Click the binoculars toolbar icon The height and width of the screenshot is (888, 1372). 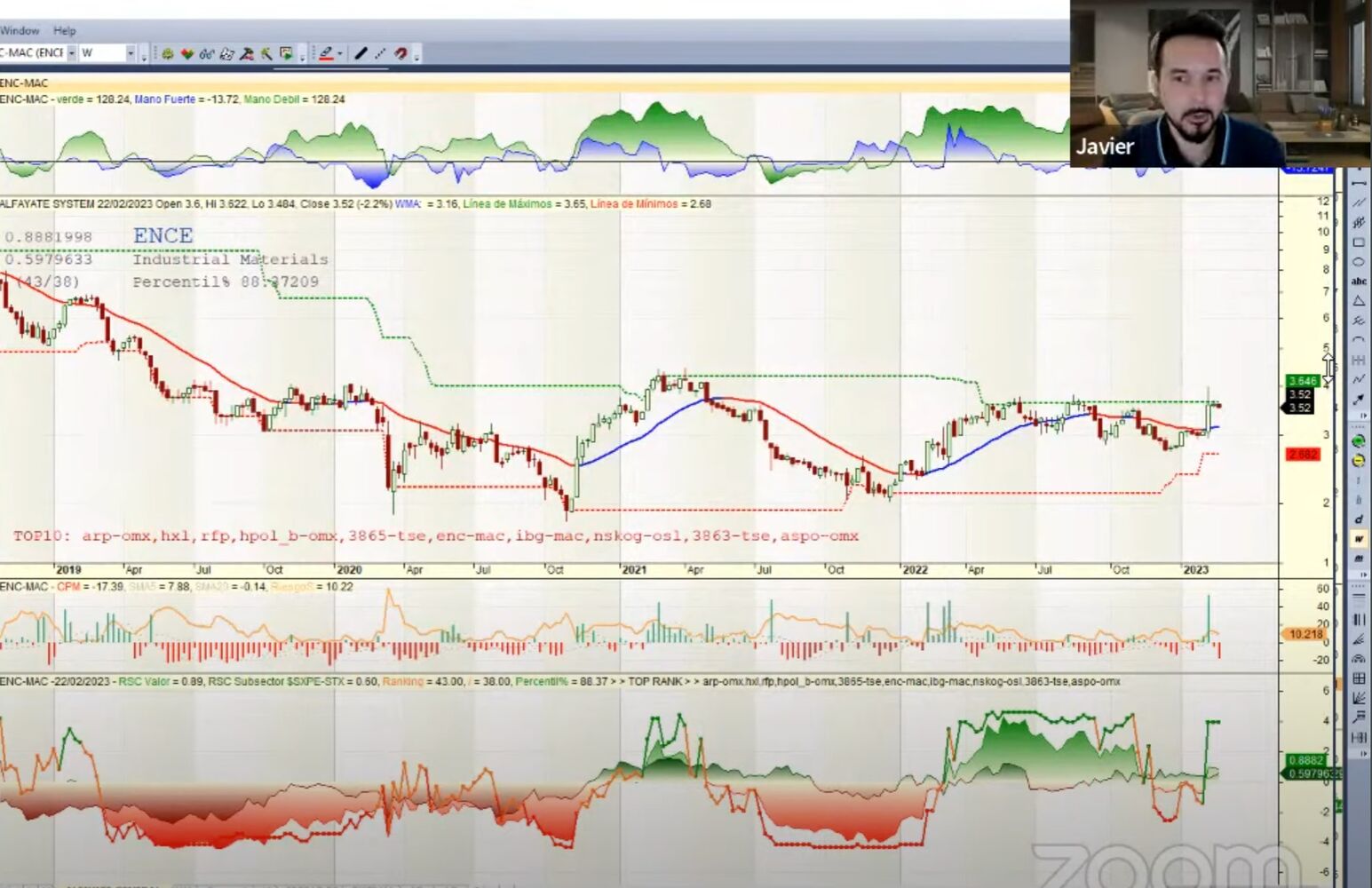pyautogui.click(x=207, y=54)
